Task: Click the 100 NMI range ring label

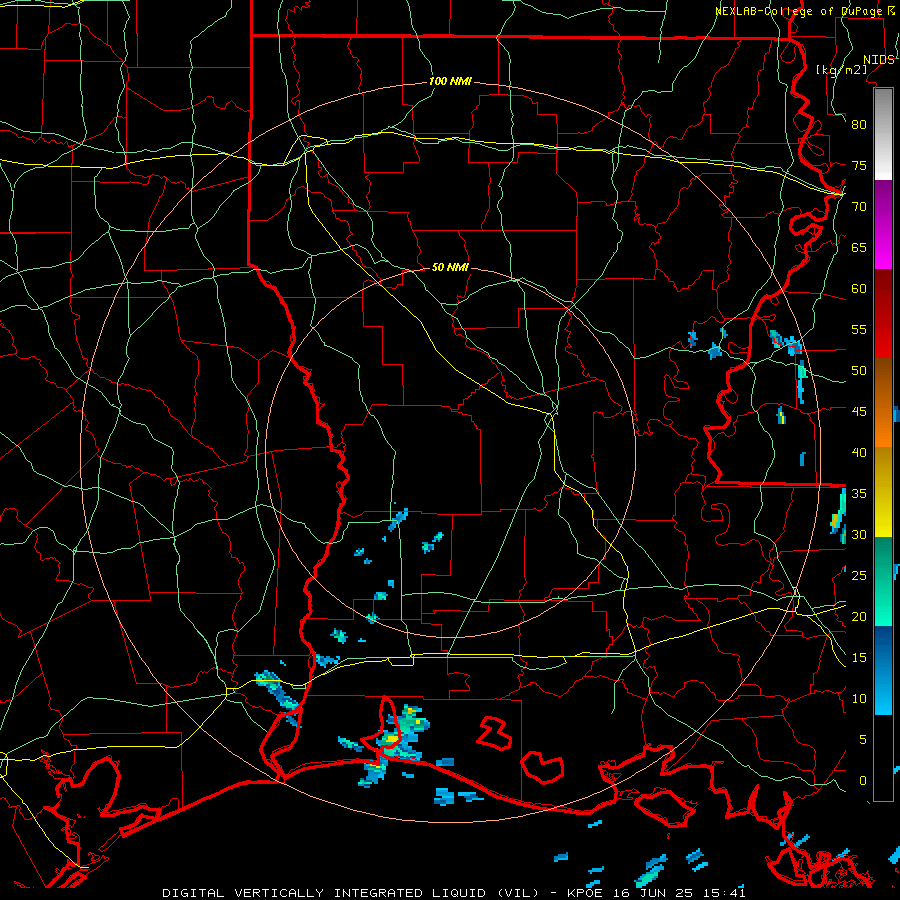Action: (450, 81)
